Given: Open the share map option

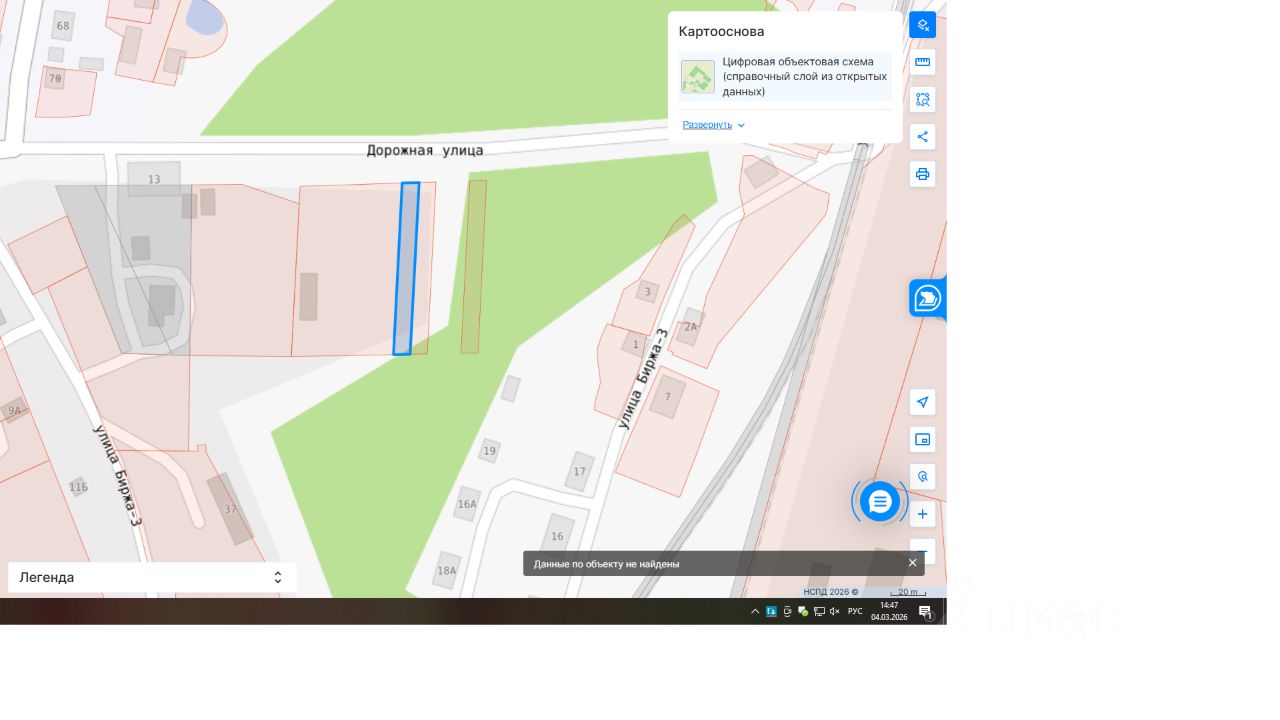Looking at the screenshot, I should pos(922,137).
